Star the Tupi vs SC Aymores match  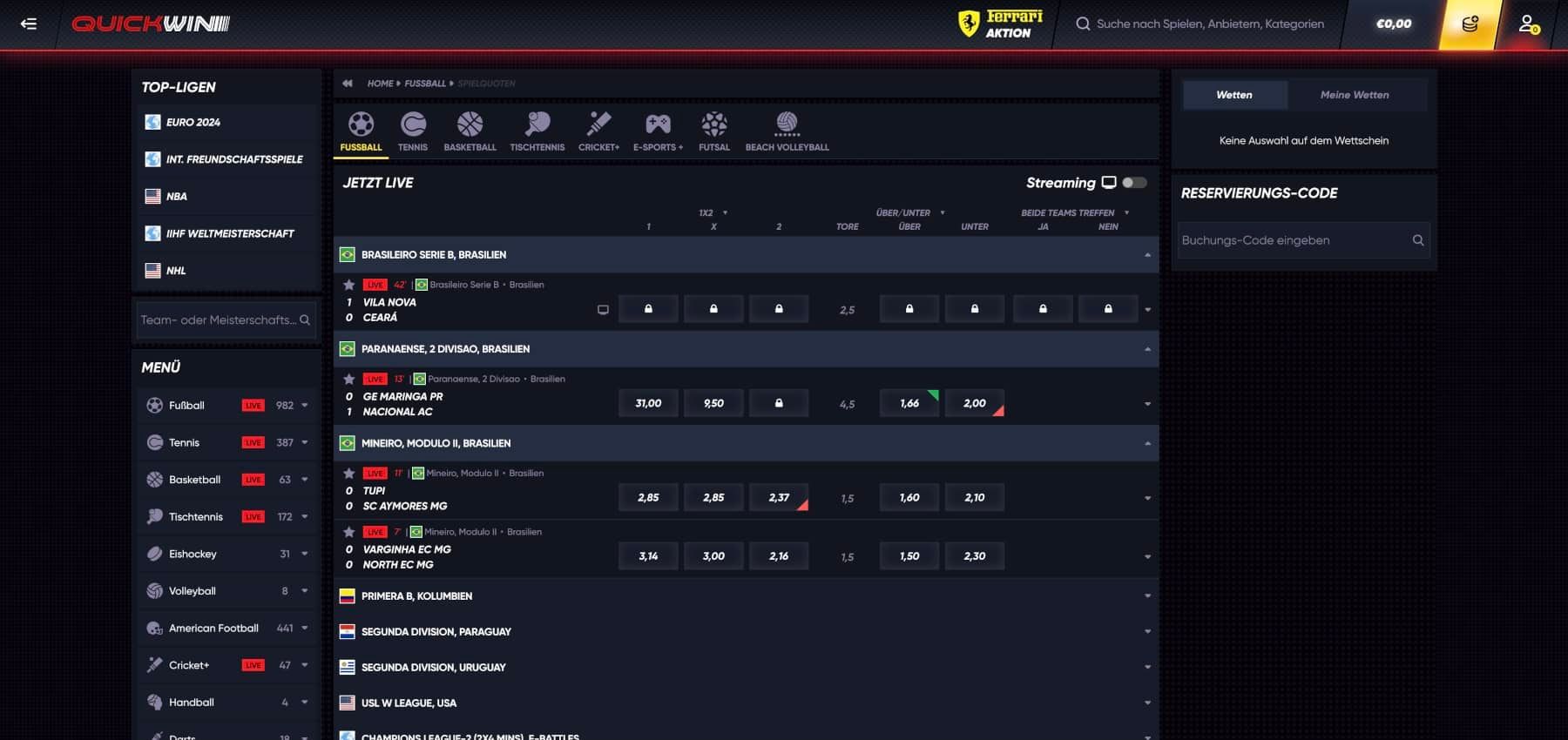coord(349,474)
